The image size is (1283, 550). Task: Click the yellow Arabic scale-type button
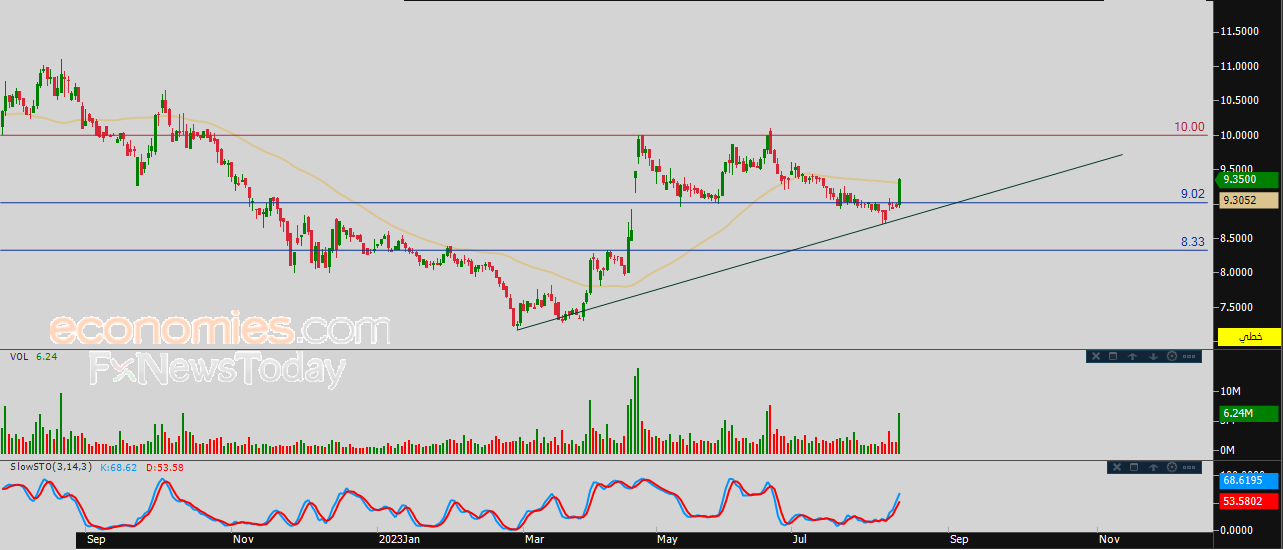[1249, 337]
